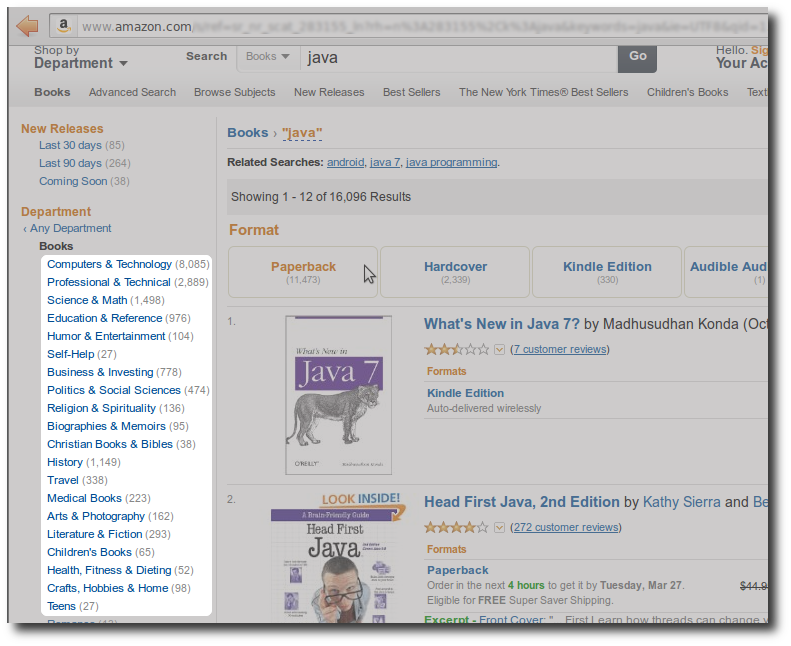Click the Amazon favicon in address bar

click(64, 26)
